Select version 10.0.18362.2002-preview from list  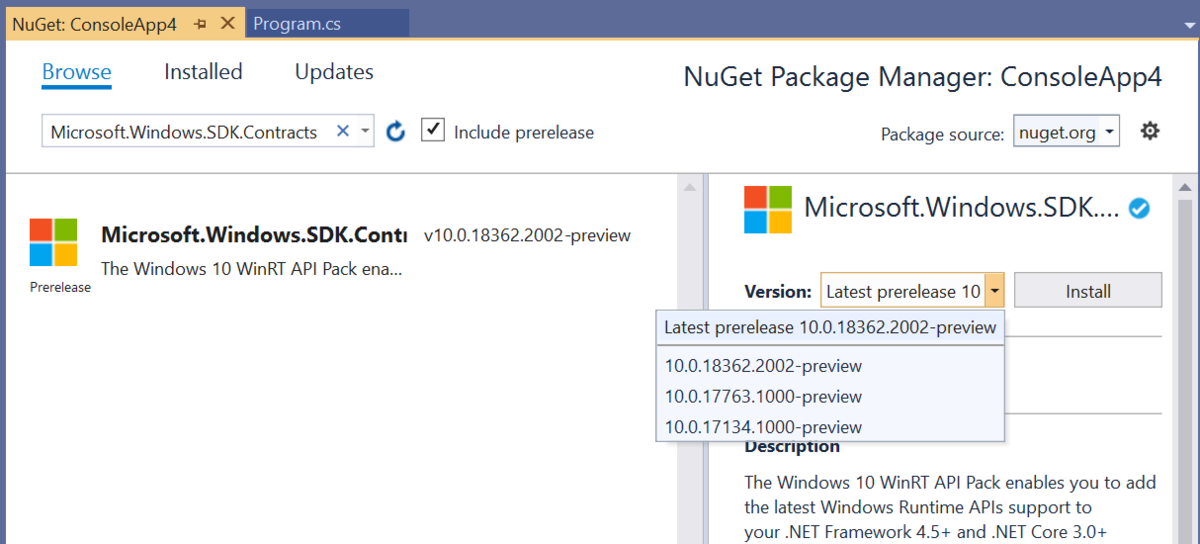click(830, 366)
